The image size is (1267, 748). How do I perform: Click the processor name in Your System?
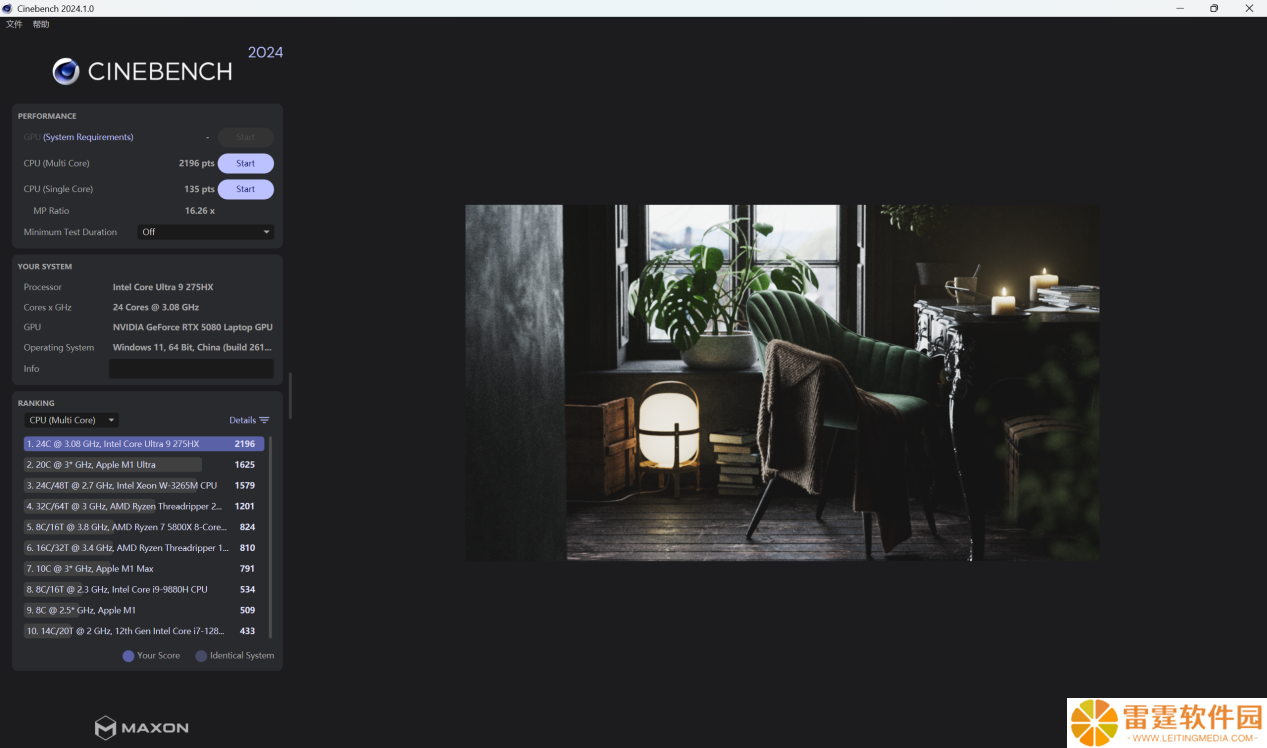click(163, 287)
